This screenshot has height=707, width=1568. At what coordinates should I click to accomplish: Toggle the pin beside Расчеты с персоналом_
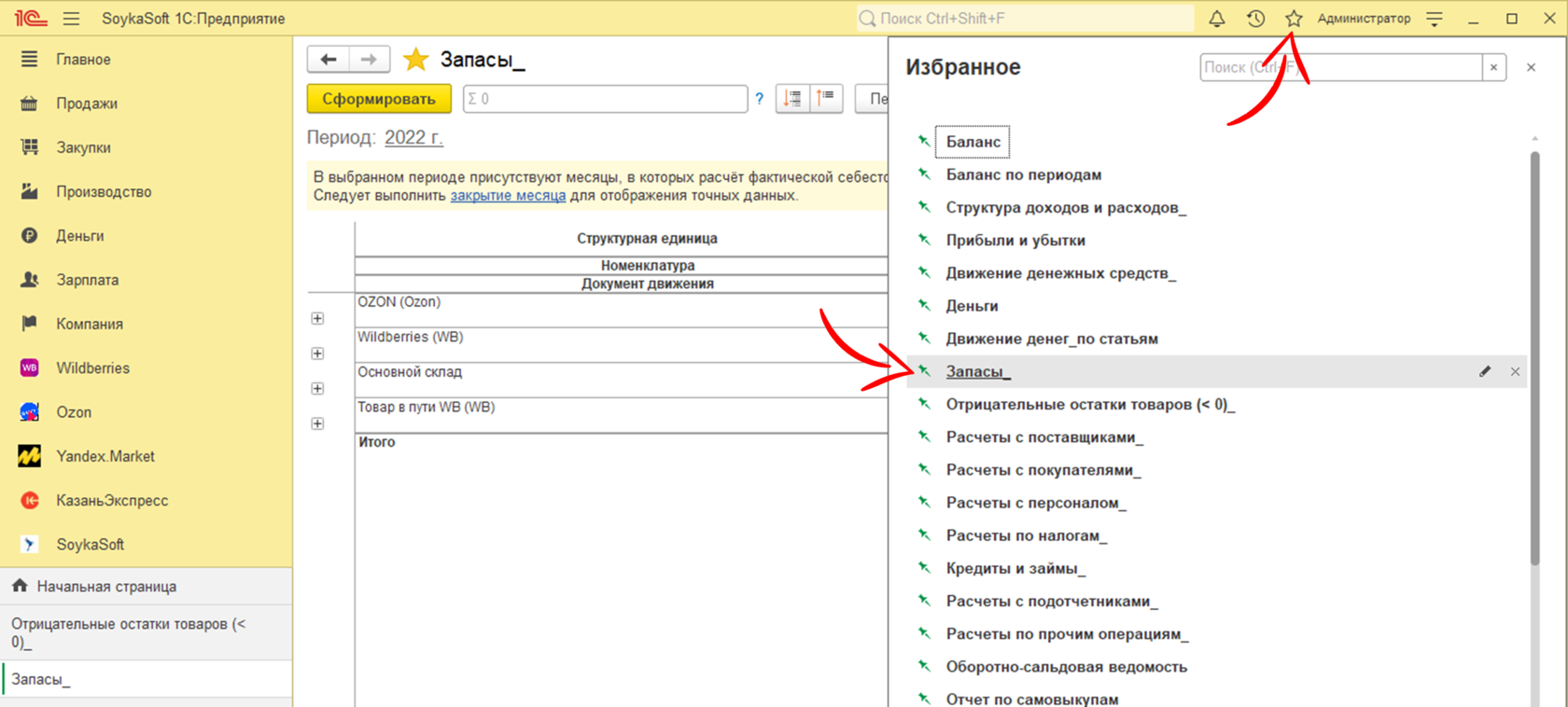coord(924,503)
